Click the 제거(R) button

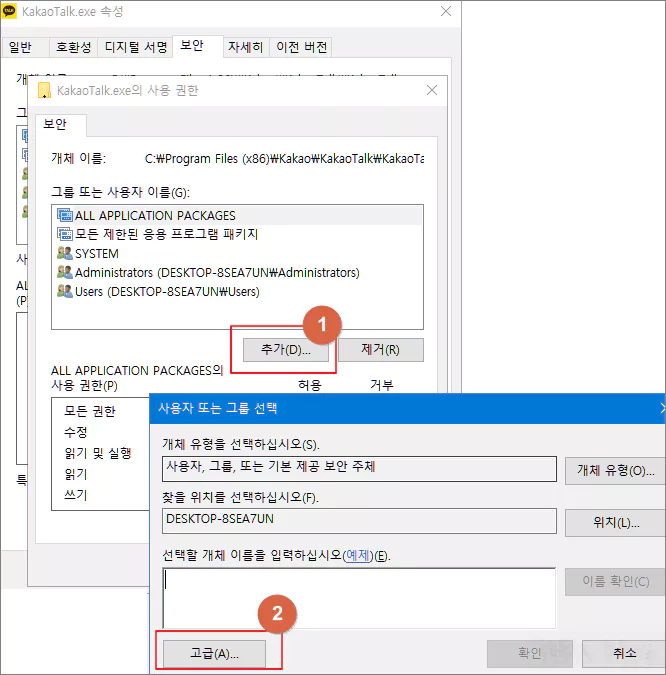381,350
